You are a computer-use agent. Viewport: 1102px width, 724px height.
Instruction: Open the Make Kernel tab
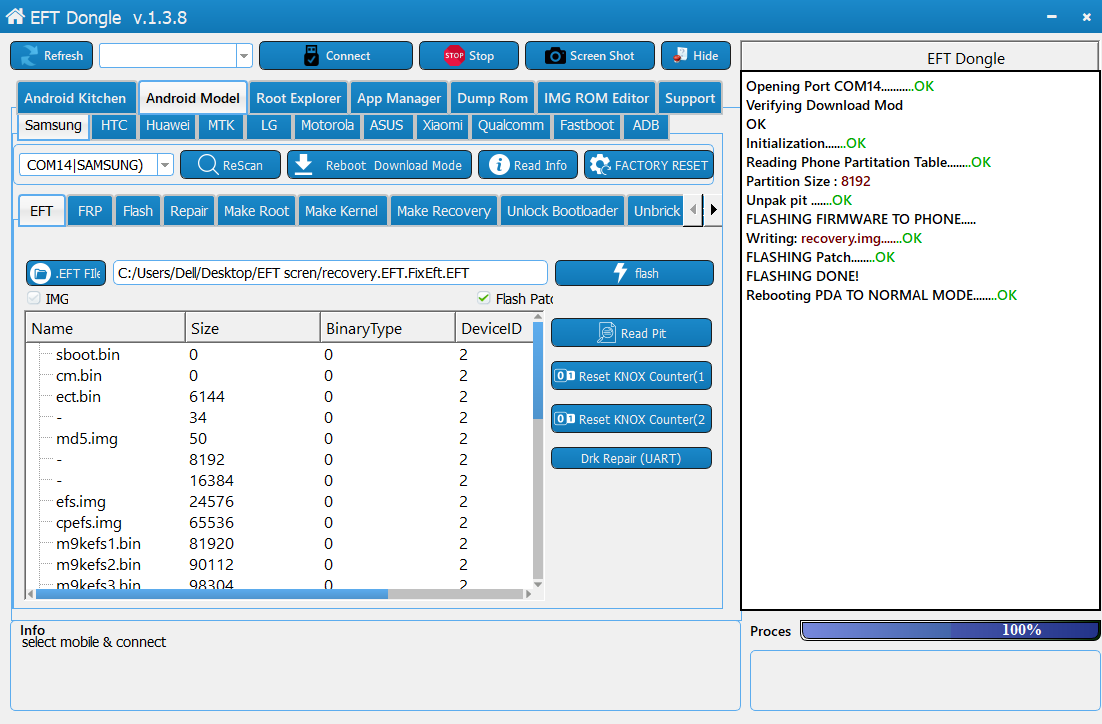point(342,211)
